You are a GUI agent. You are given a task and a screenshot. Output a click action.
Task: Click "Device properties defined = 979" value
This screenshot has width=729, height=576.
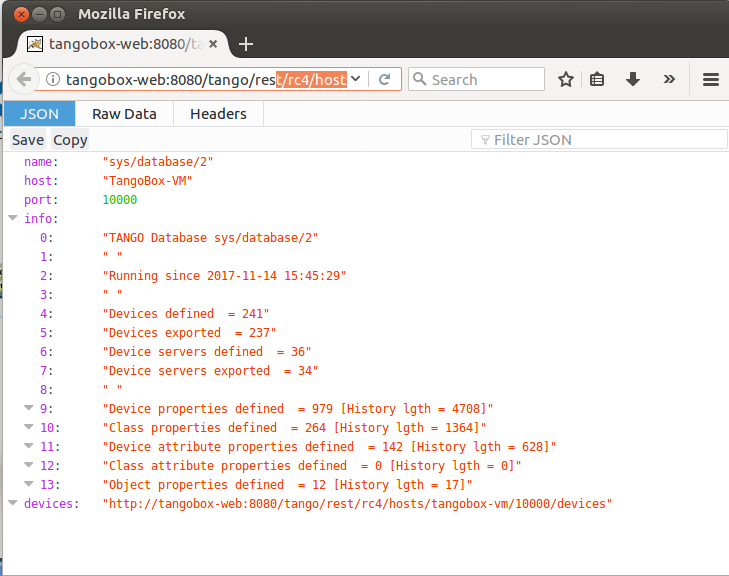(x=298, y=409)
